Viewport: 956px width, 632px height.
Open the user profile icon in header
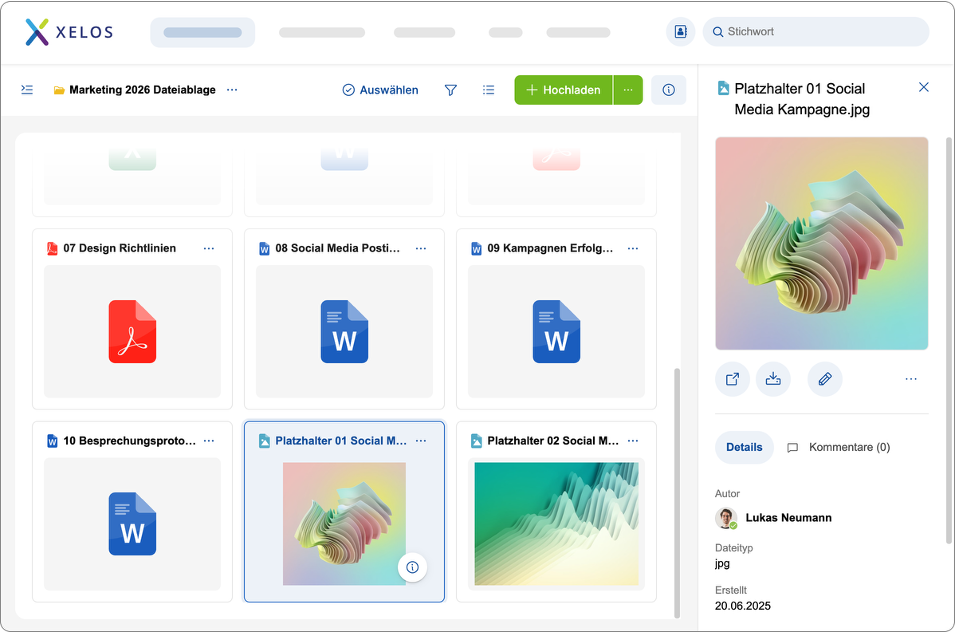tap(680, 32)
